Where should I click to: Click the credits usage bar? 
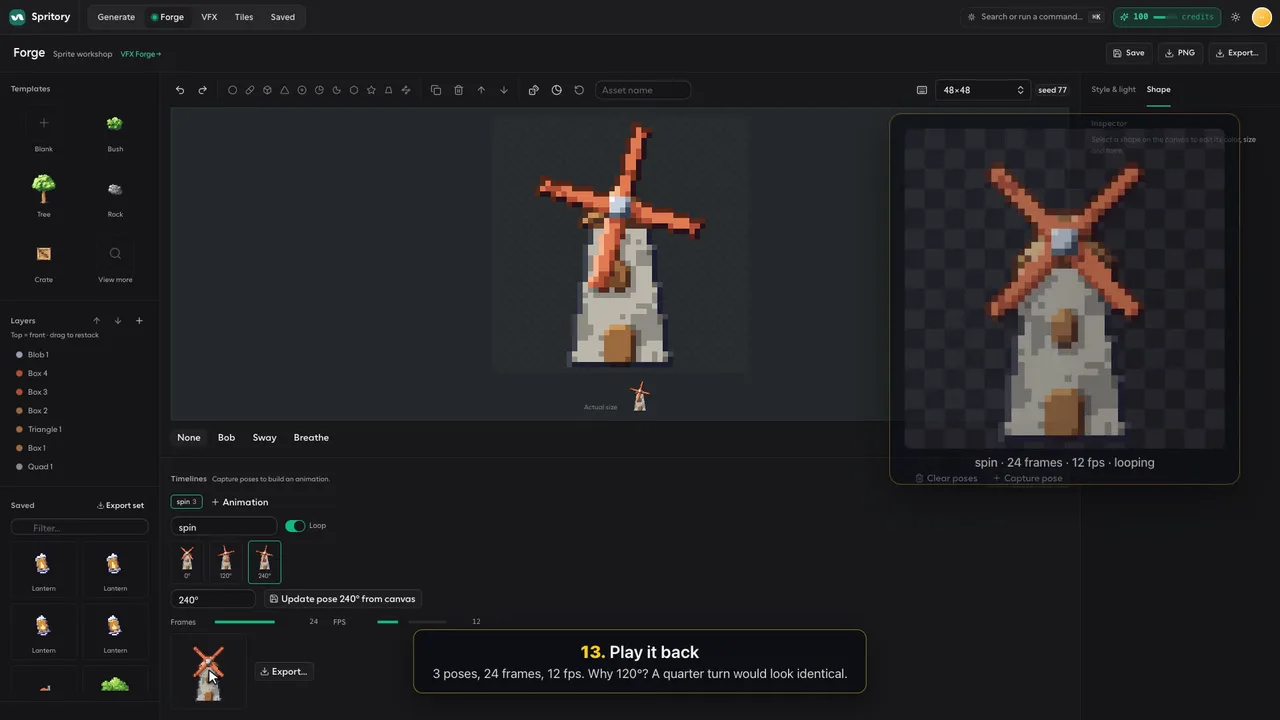click(1169, 17)
